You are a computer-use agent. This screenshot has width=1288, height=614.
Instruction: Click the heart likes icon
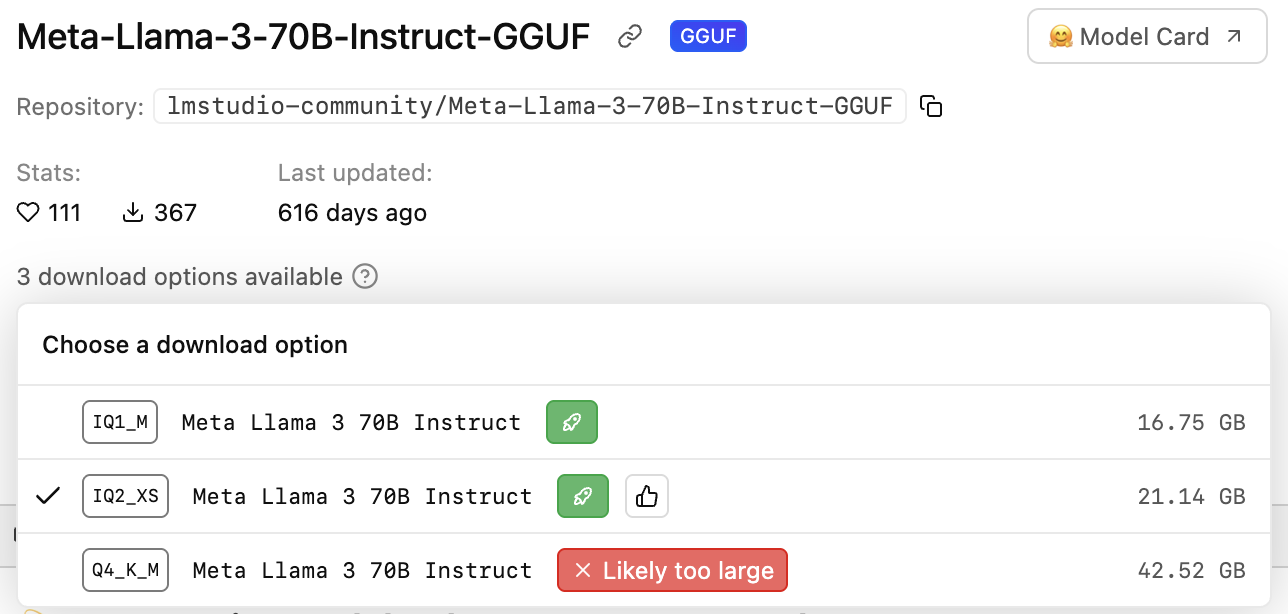(x=28, y=213)
